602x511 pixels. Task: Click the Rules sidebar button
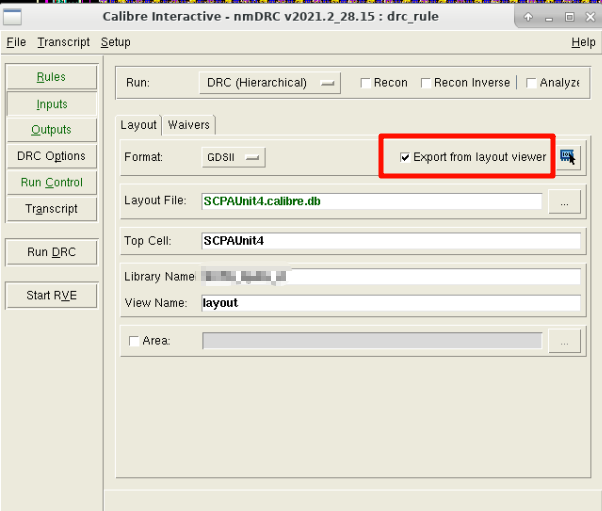tap(51, 77)
